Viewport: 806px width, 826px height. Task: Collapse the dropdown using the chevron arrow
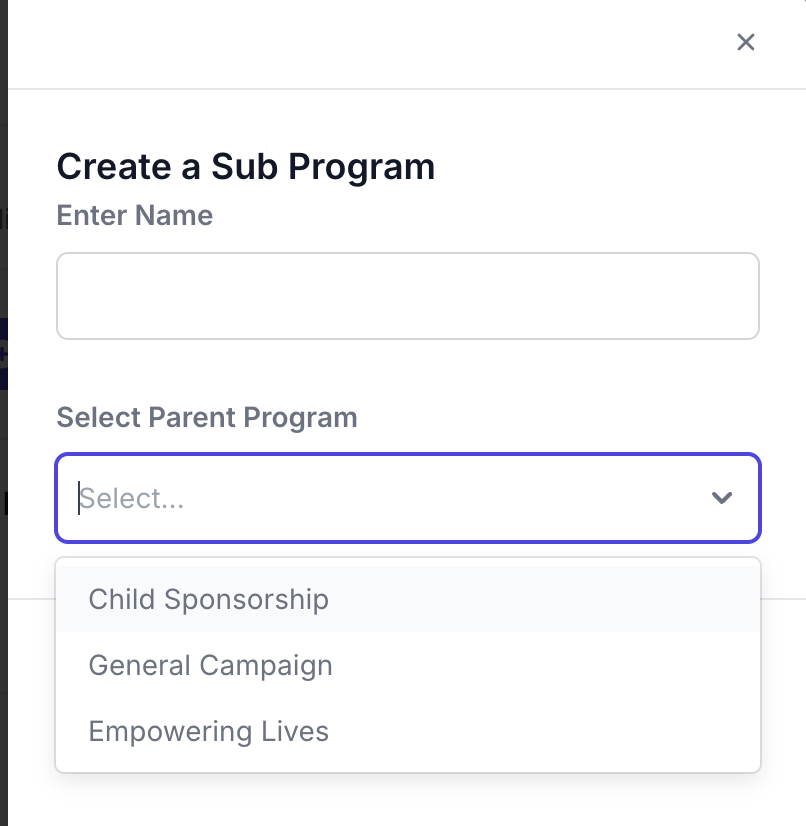click(x=722, y=498)
